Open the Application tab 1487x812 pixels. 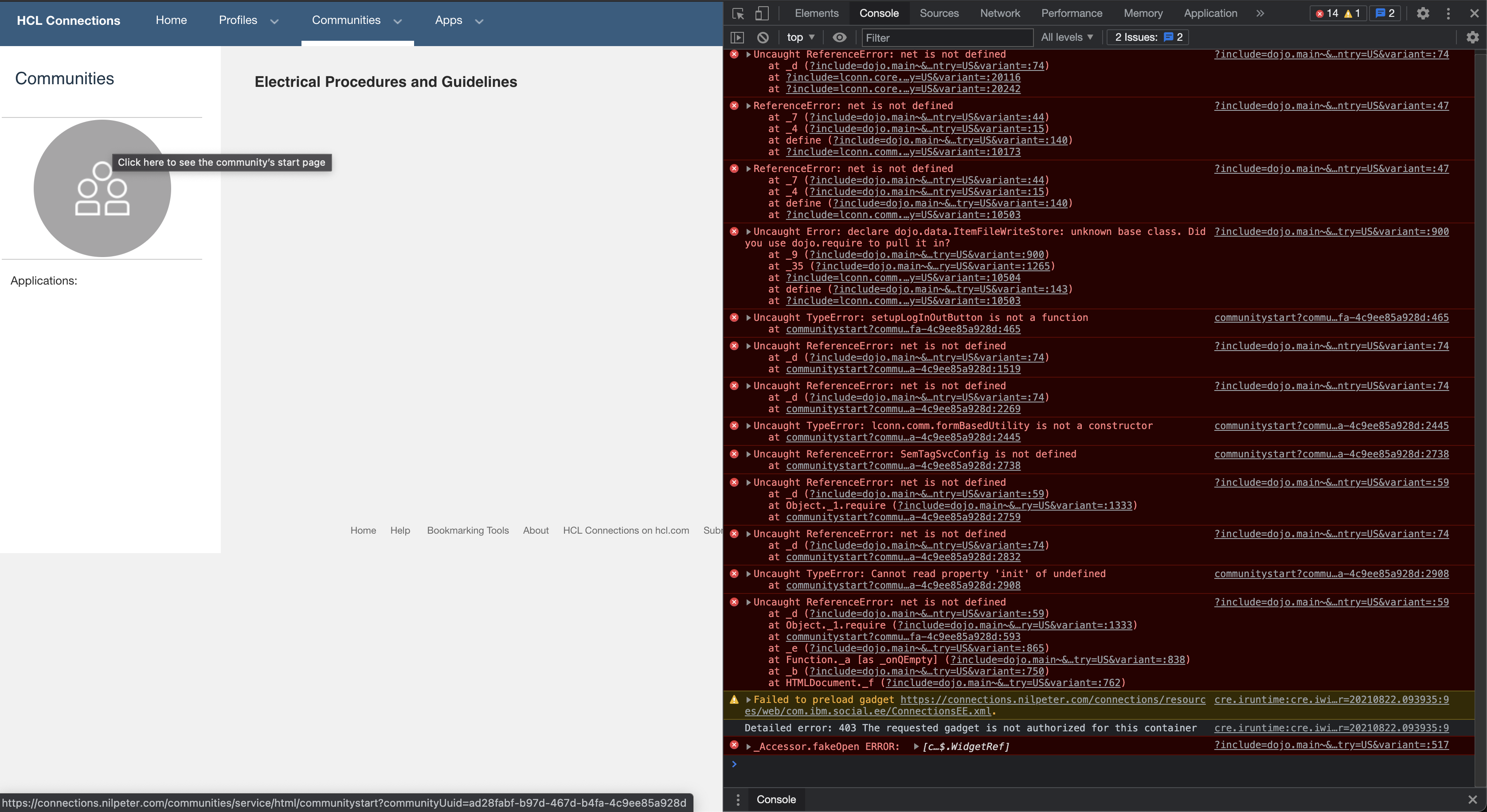[x=1210, y=13]
